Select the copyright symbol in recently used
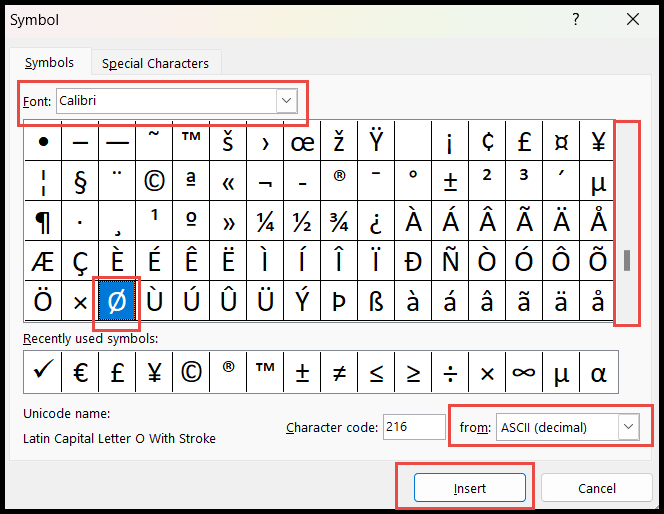664x514 pixels. point(191,372)
